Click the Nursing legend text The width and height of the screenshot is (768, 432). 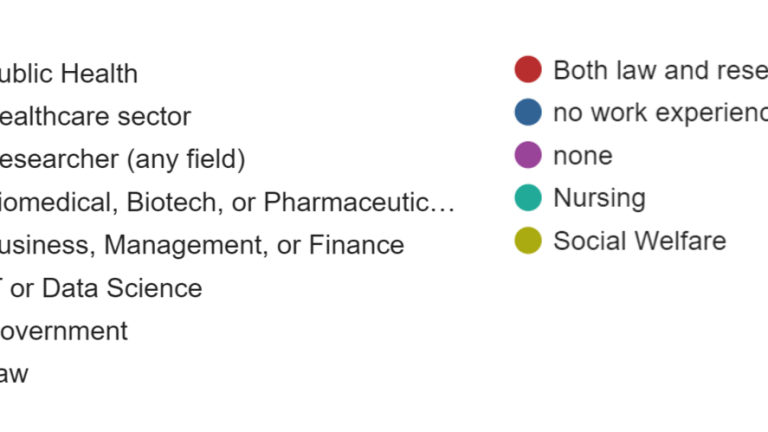[600, 199]
